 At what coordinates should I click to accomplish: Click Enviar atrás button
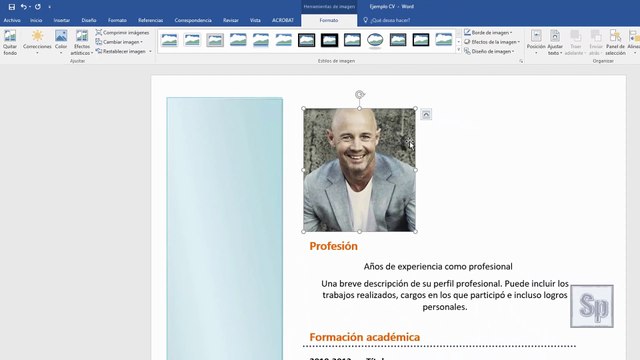click(596, 42)
